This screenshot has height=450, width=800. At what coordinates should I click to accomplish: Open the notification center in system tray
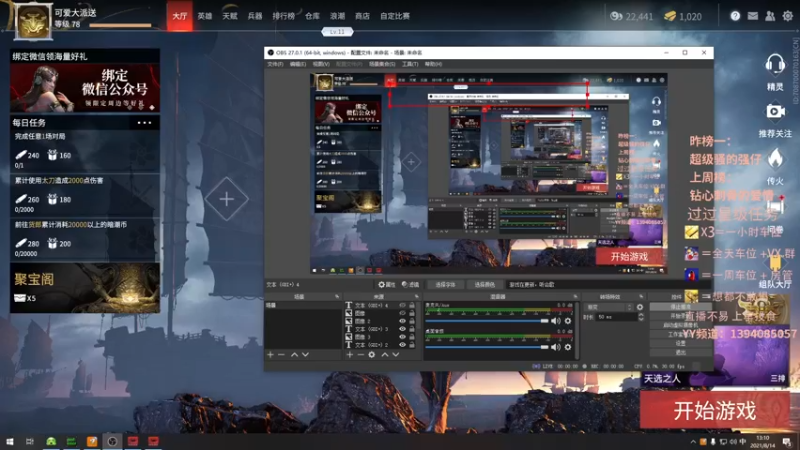click(x=787, y=441)
